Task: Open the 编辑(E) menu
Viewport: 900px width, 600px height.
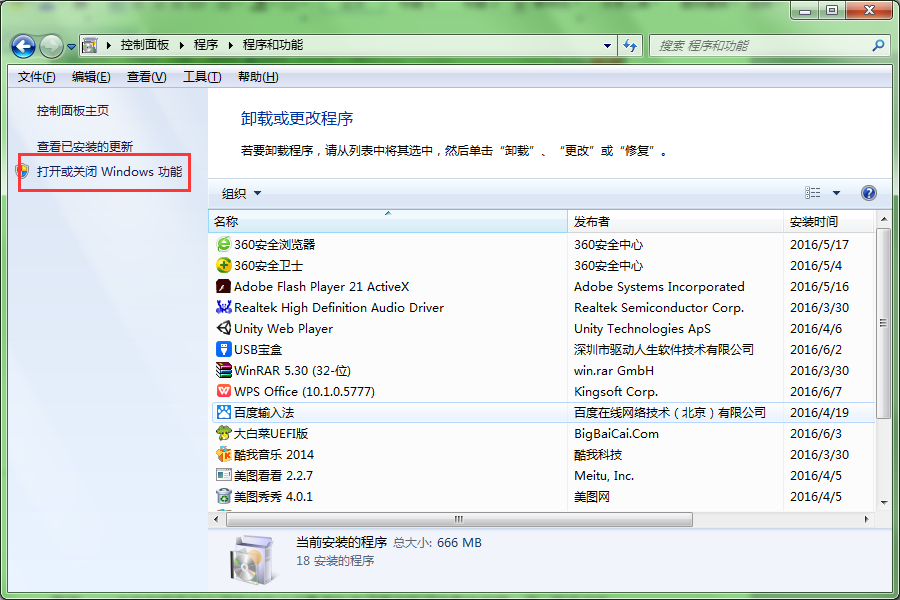Action: [91, 77]
